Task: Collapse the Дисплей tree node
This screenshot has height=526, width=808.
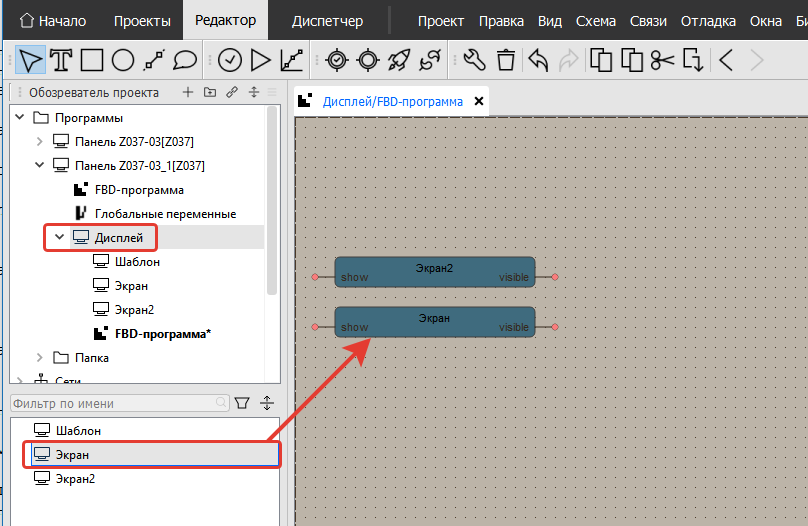Action: 60,237
